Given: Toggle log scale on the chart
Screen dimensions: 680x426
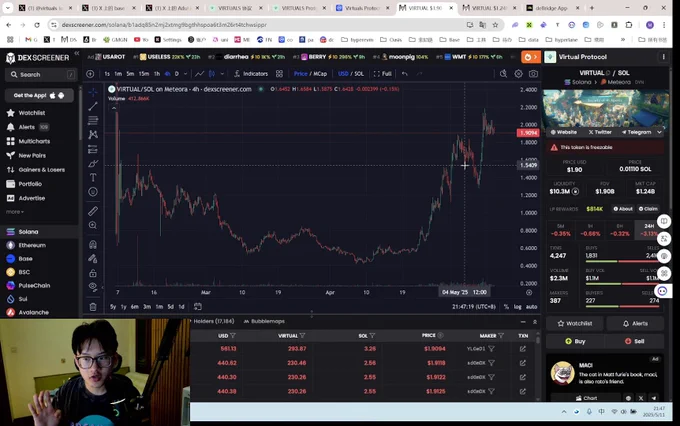Looking at the screenshot, I should coord(518,307).
